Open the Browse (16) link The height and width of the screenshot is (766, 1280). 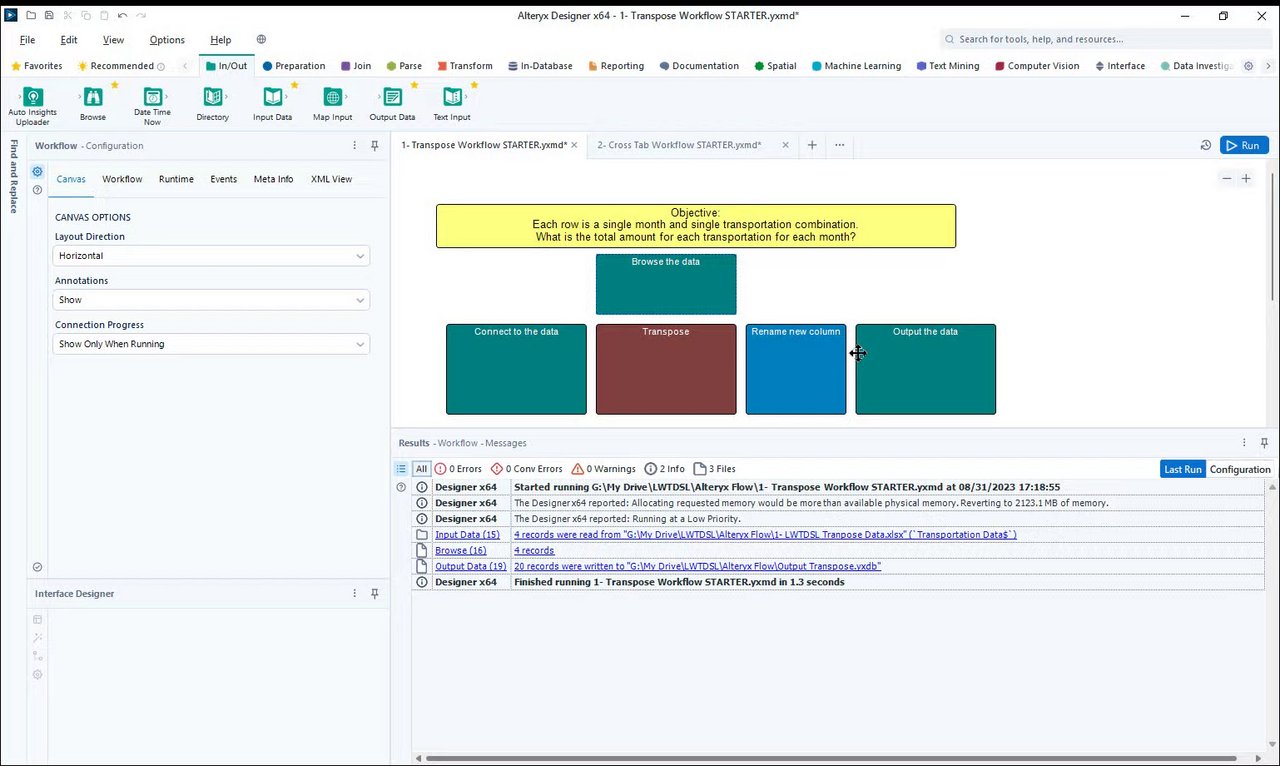tap(461, 551)
